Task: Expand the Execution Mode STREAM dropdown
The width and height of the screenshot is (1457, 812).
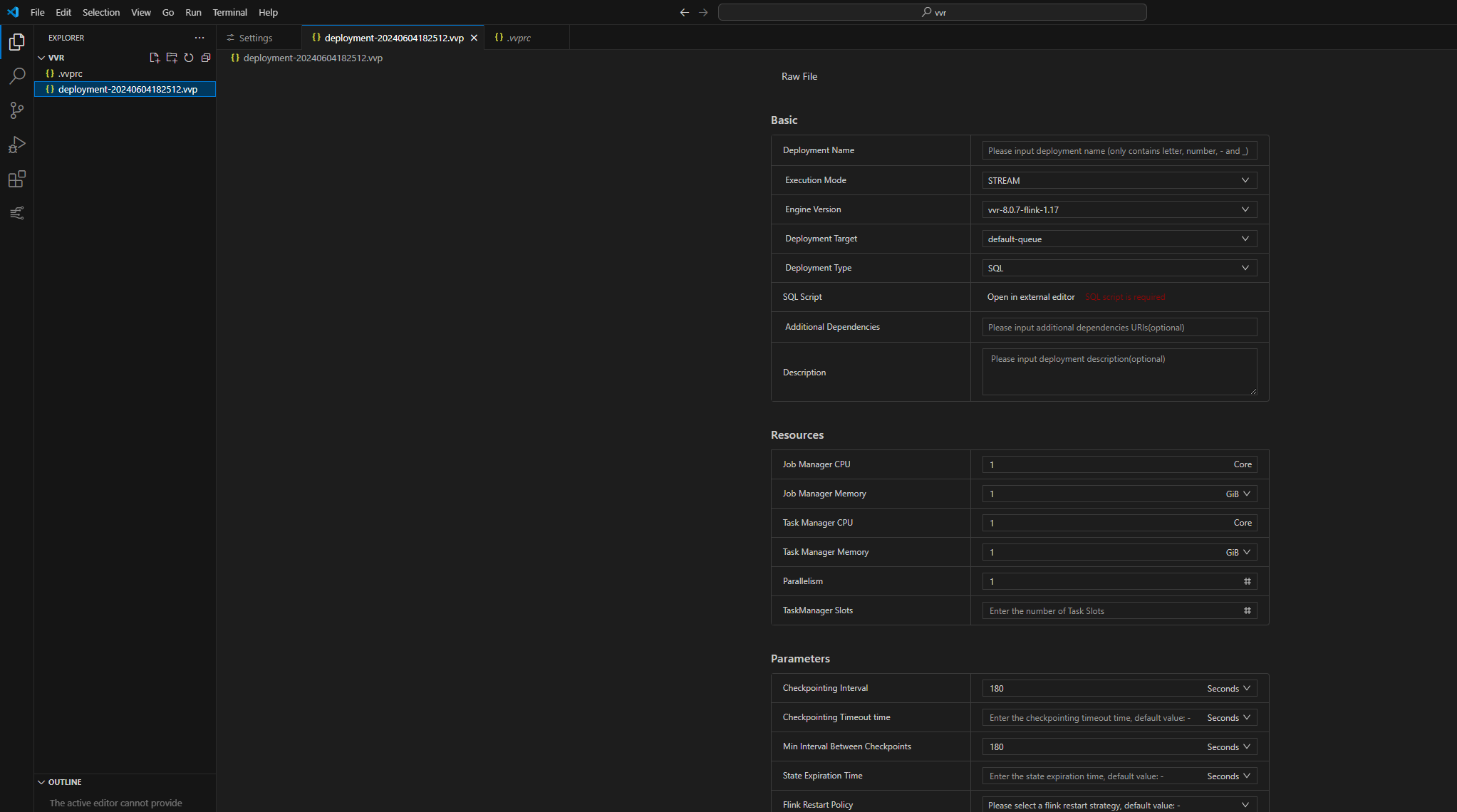Action: click(x=1119, y=180)
